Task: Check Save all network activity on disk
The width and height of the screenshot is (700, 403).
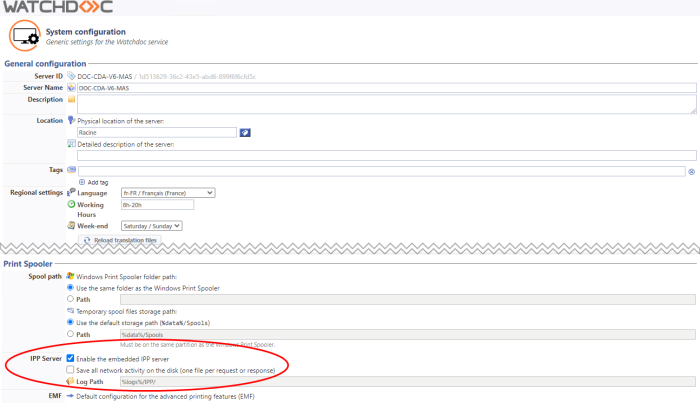Action: pos(70,369)
